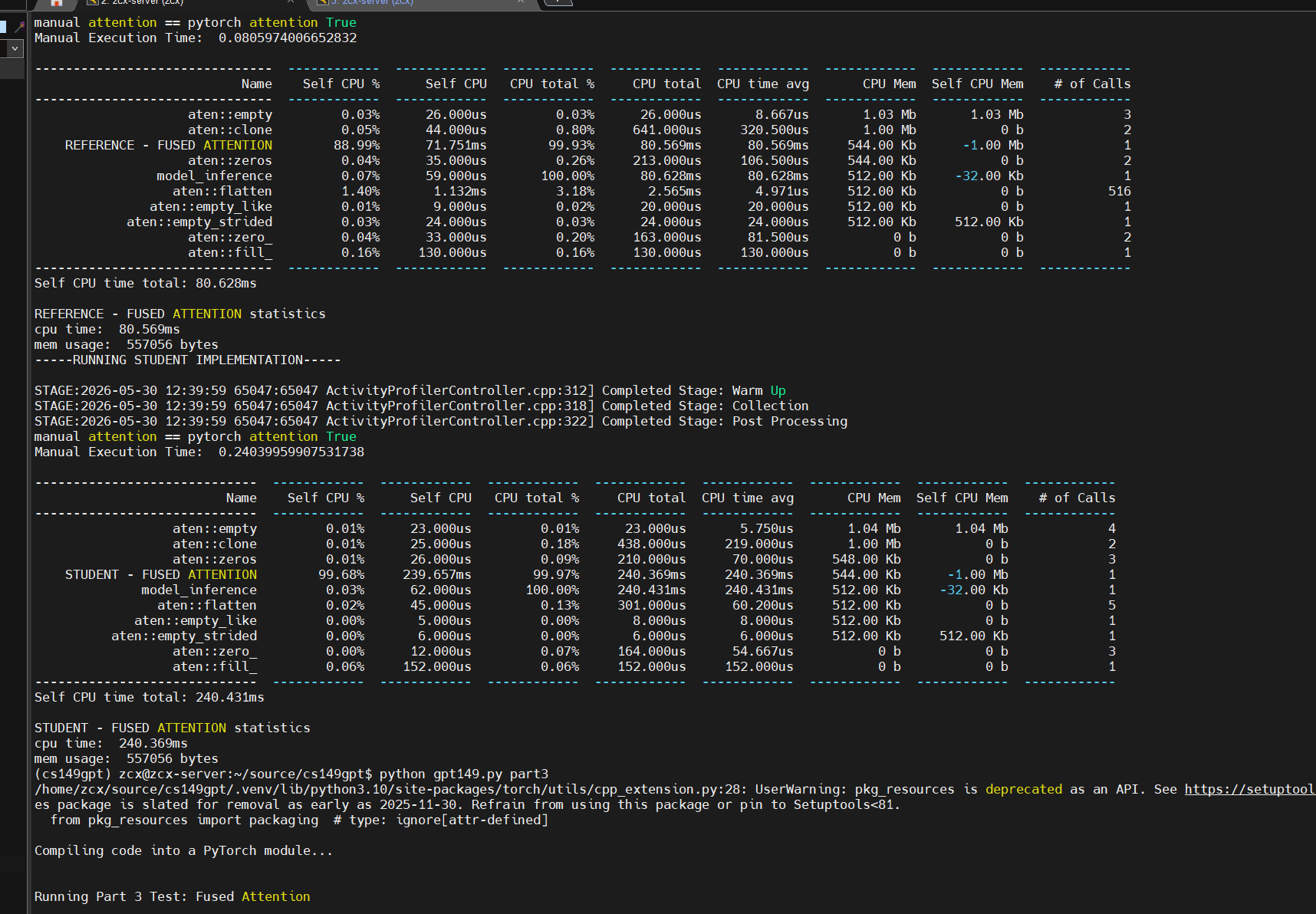Click the RUNNING STUDENT IMPLEMENTATION line
1316x914 pixels.
point(188,360)
